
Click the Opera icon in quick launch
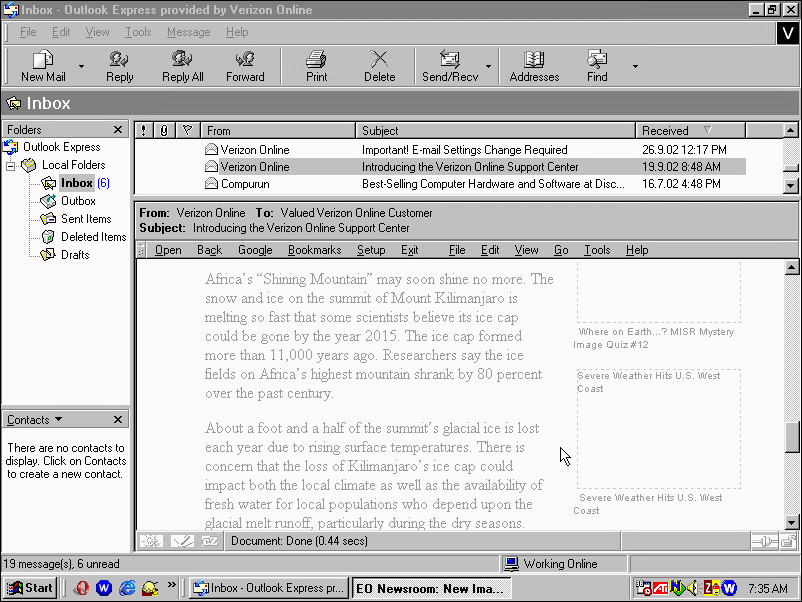[80, 588]
